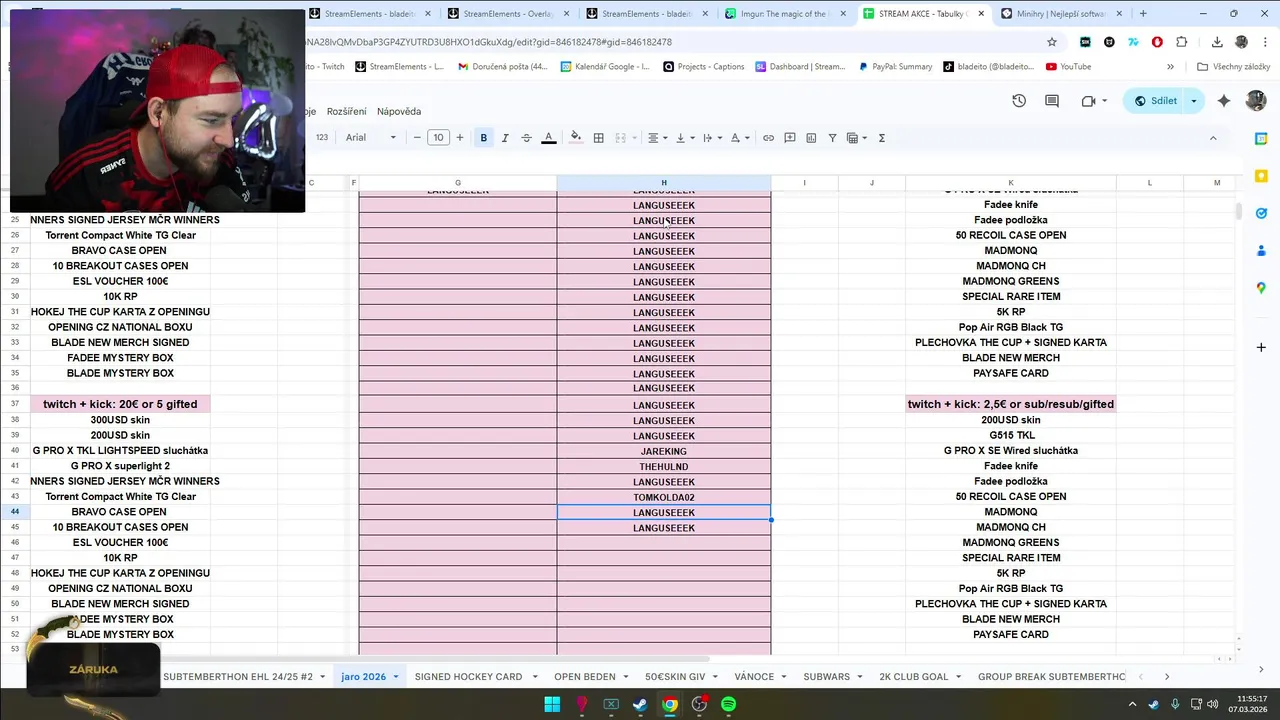
Task: Bookmark this page with star icon
Action: pyautogui.click(x=1052, y=42)
